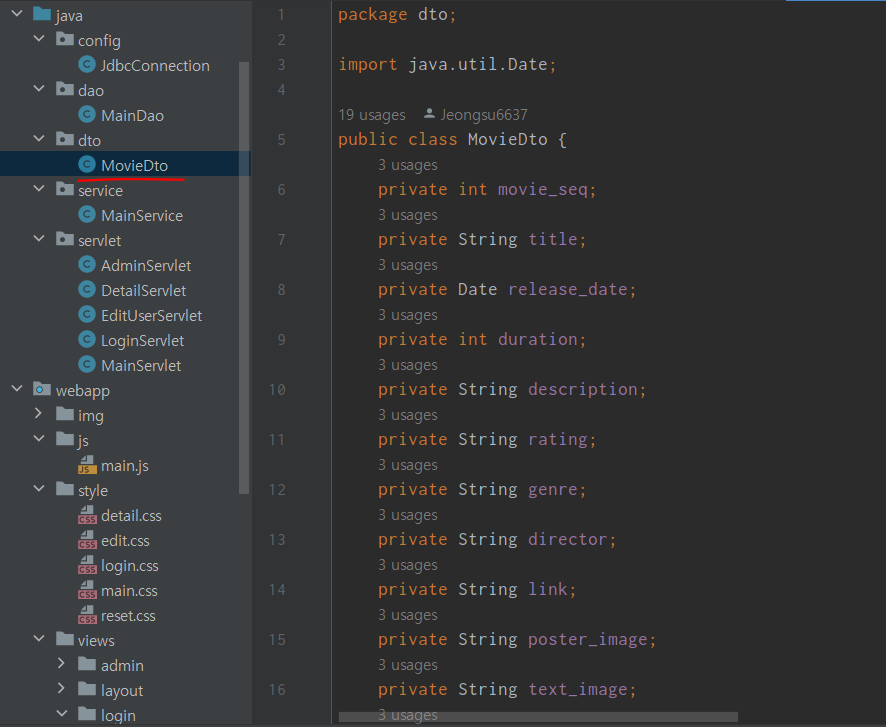This screenshot has height=727, width=886.
Task: Click the edit.css file icon
Action: tap(87, 540)
